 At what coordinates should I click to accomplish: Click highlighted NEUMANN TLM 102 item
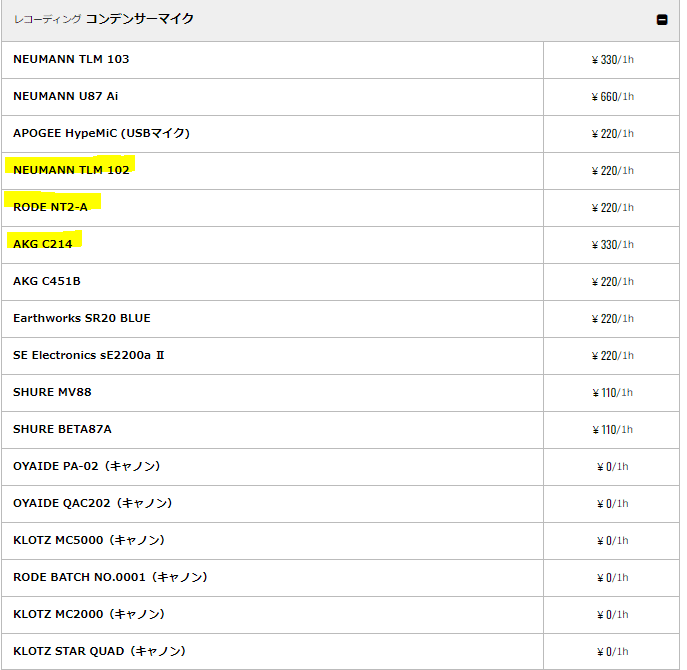pos(71,170)
